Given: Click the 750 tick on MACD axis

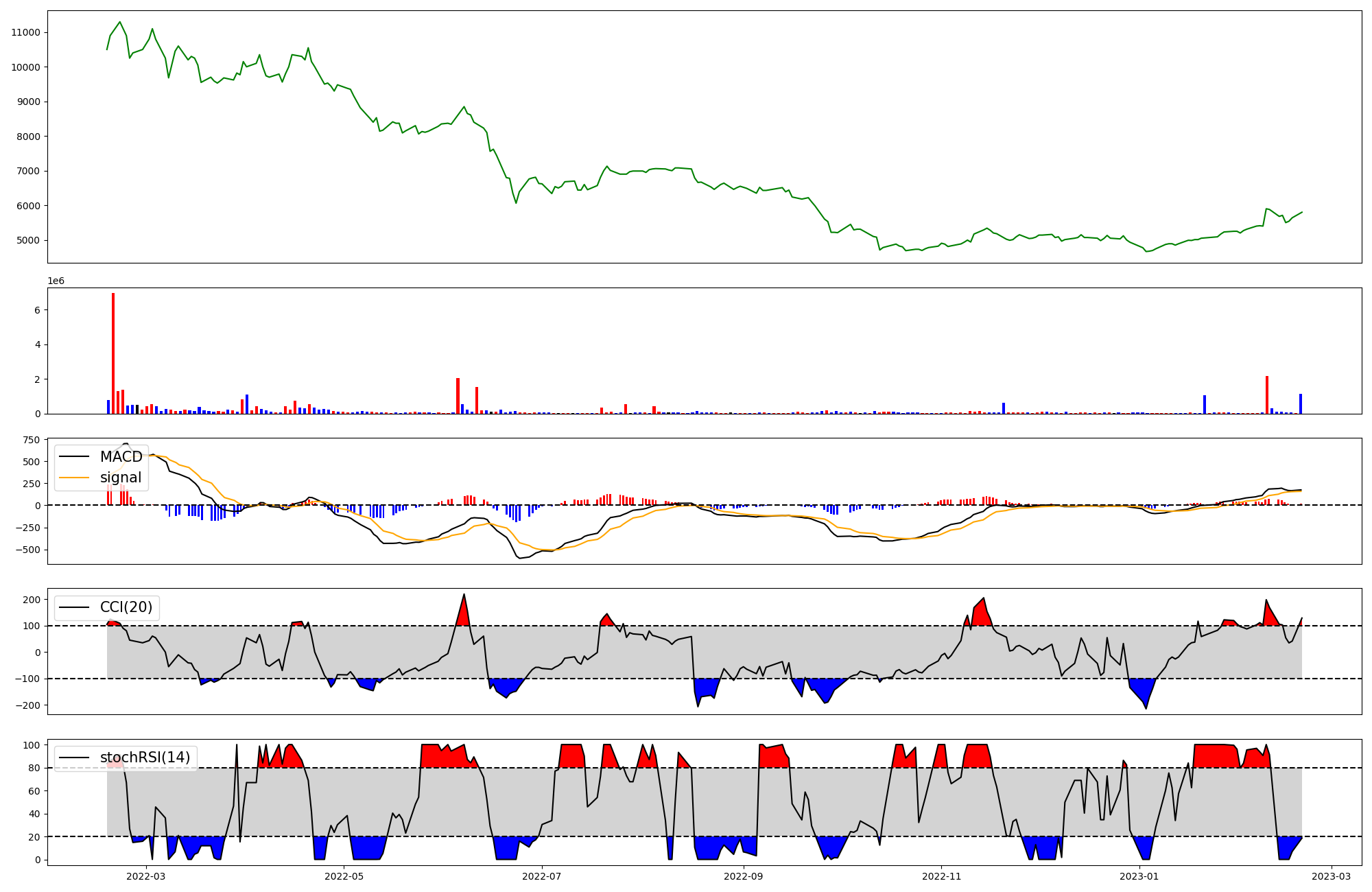Looking at the screenshot, I should coord(31,441).
